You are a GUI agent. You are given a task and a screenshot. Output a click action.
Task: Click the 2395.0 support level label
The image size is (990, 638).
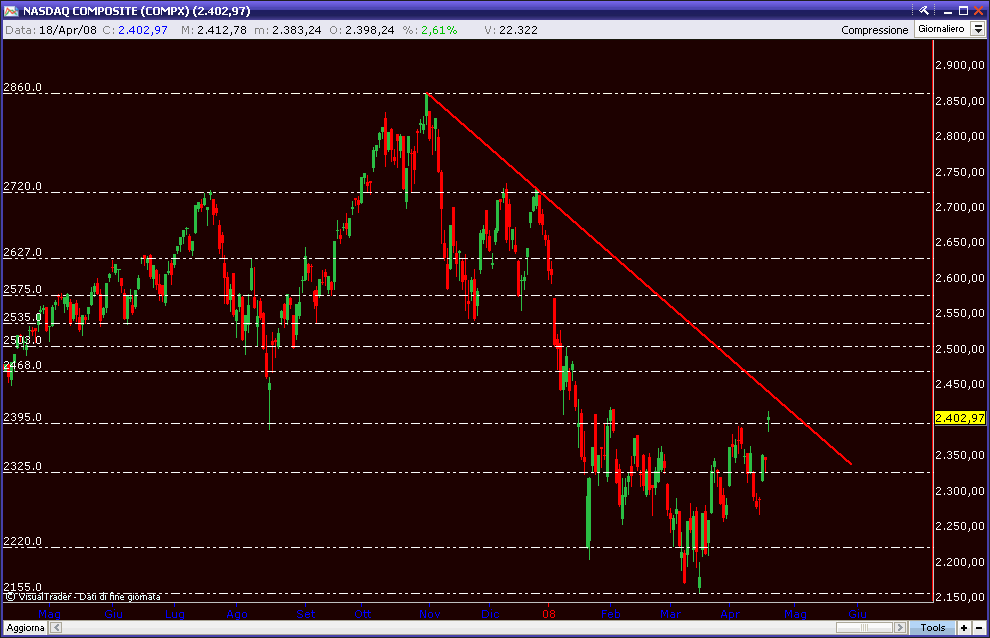(x=23, y=417)
